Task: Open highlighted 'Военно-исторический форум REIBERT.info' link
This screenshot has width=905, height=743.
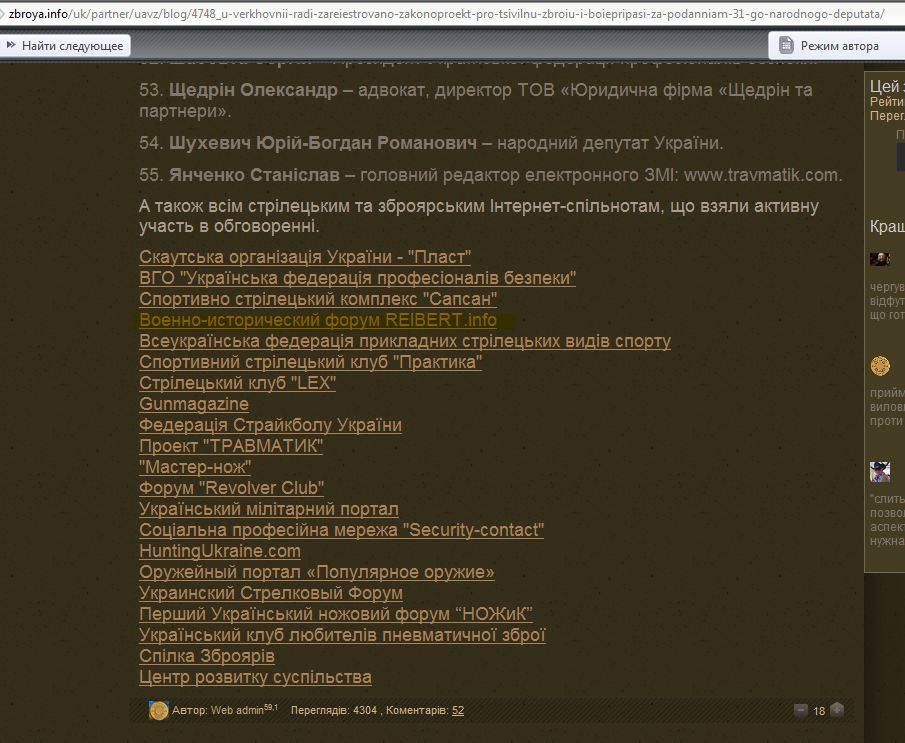Action: click(318, 320)
